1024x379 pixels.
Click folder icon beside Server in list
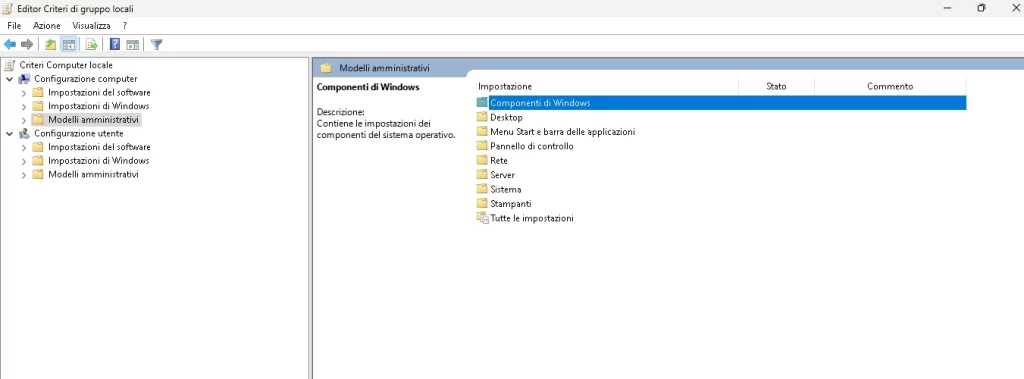(482, 174)
